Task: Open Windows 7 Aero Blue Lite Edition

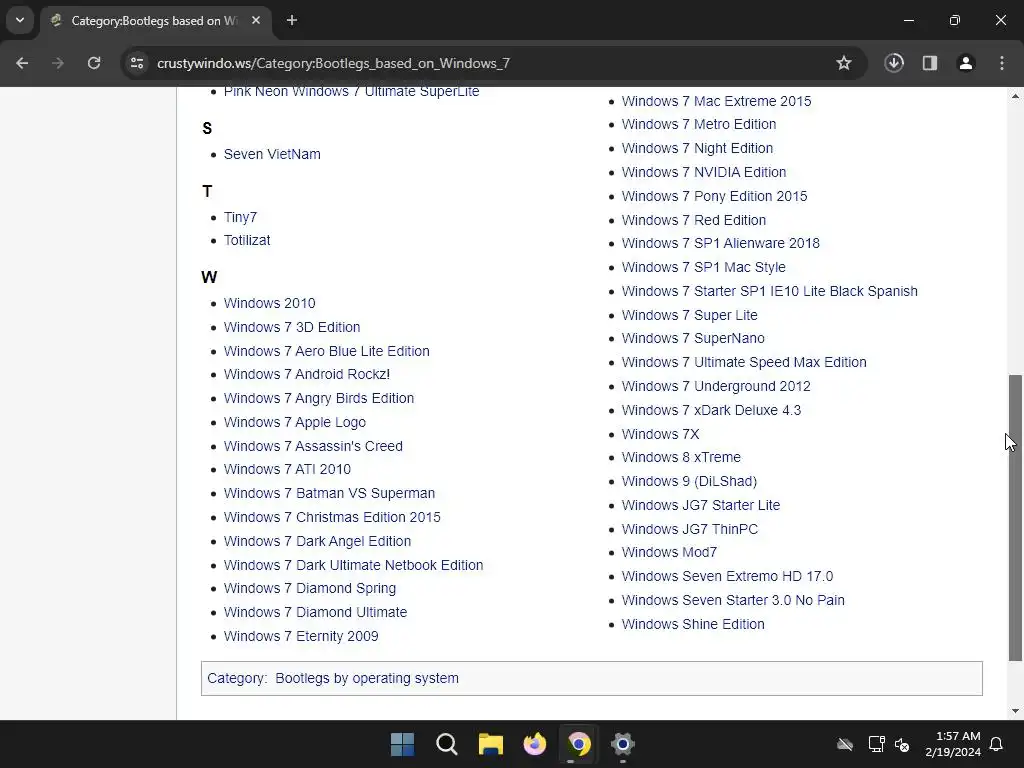Action: [327, 351]
